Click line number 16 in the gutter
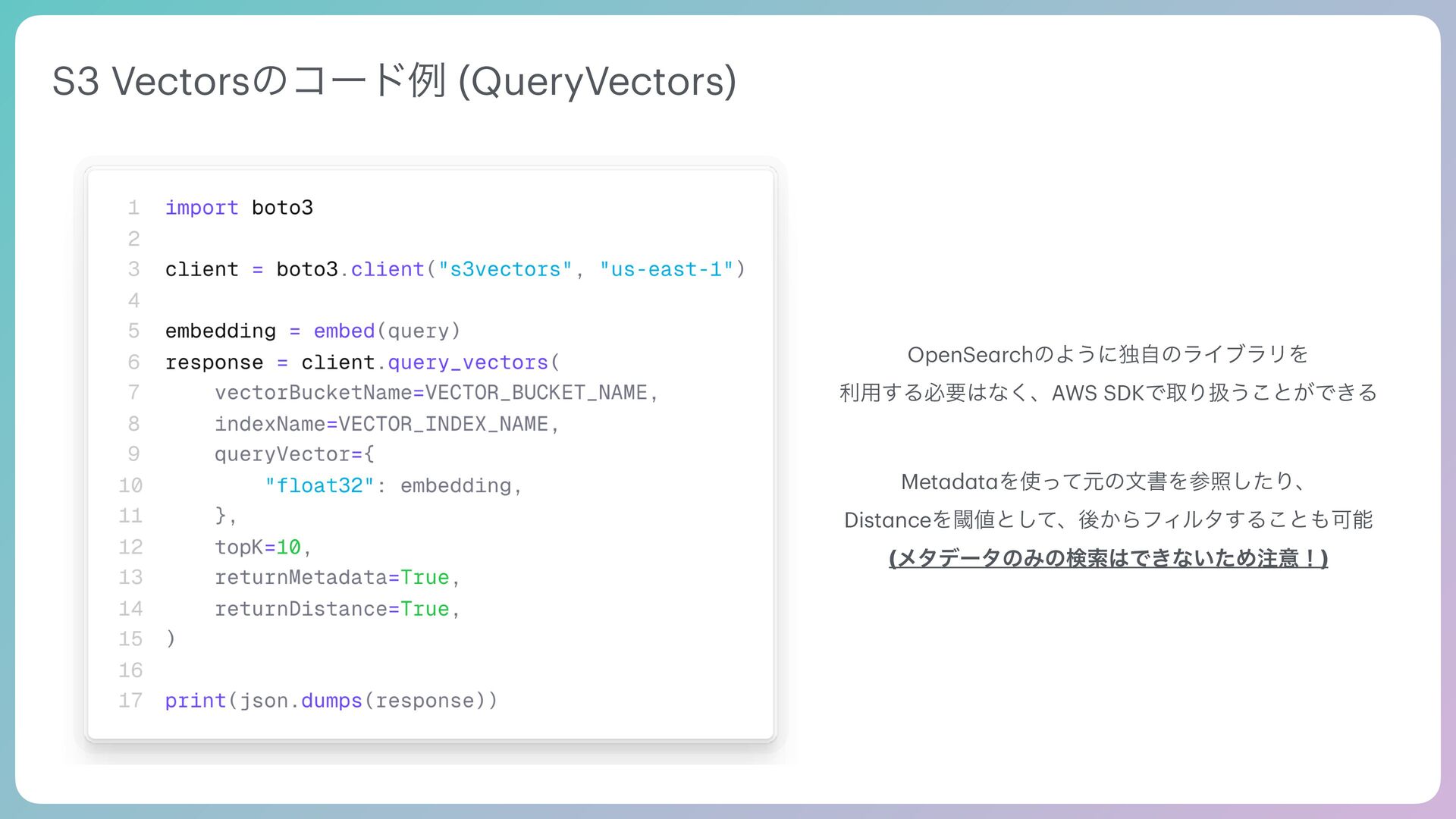The width and height of the screenshot is (1456, 819). pyautogui.click(x=130, y=670)
